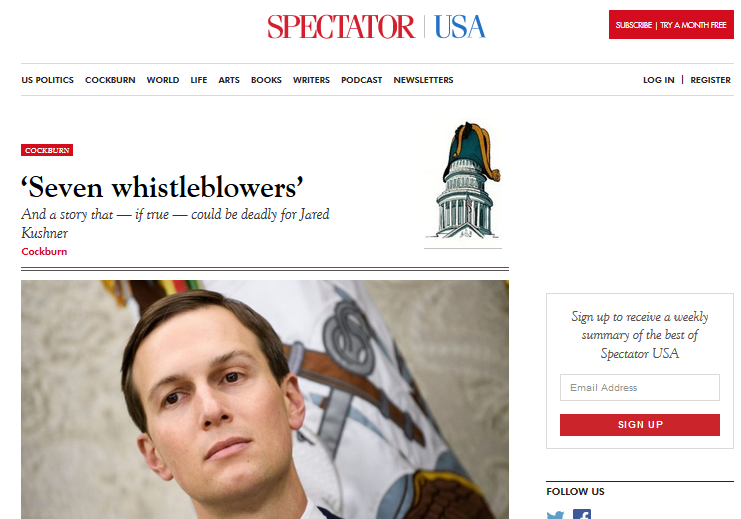Focus the Email Address input field
Image resolution: width=741 pixels, height=519 pixels.
click(639, 388)
